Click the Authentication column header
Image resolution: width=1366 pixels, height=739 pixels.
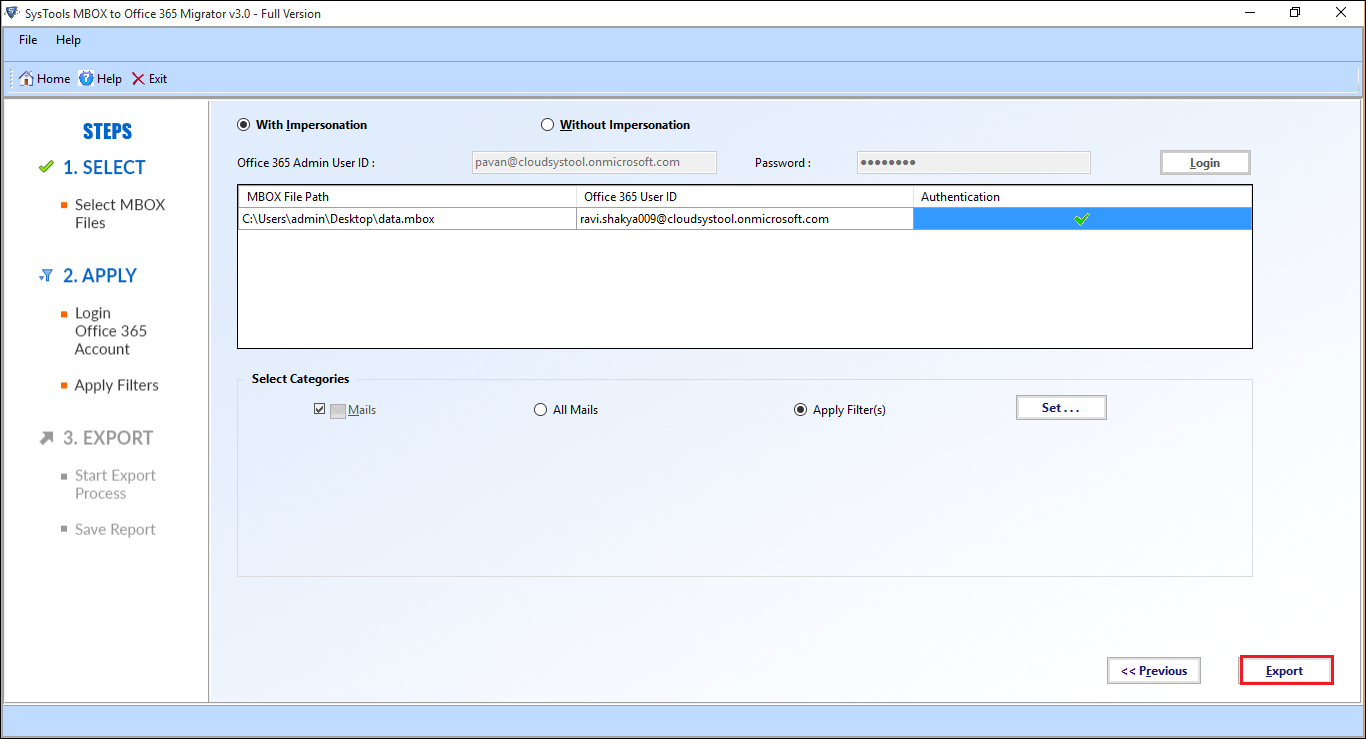[1082, 197]
